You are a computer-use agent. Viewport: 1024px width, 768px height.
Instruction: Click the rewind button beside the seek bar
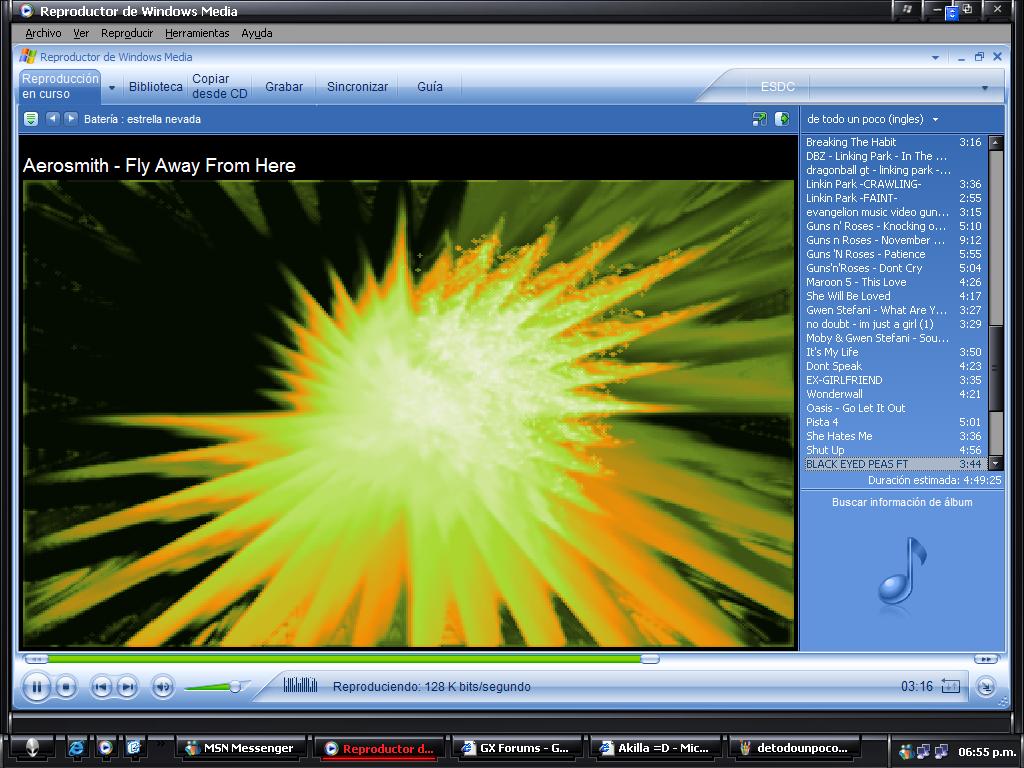36,659
